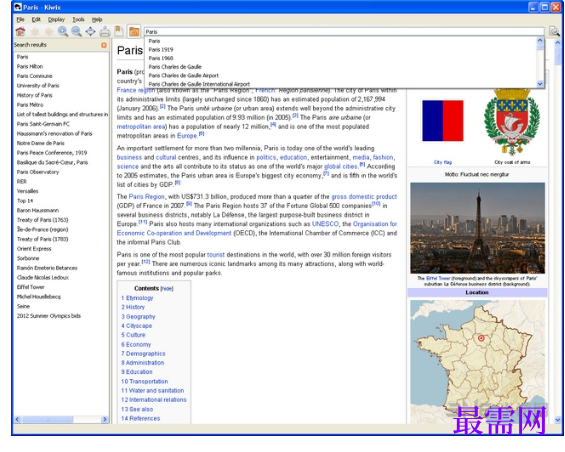Jump to '10 Transportation' section

pos(144,381)
